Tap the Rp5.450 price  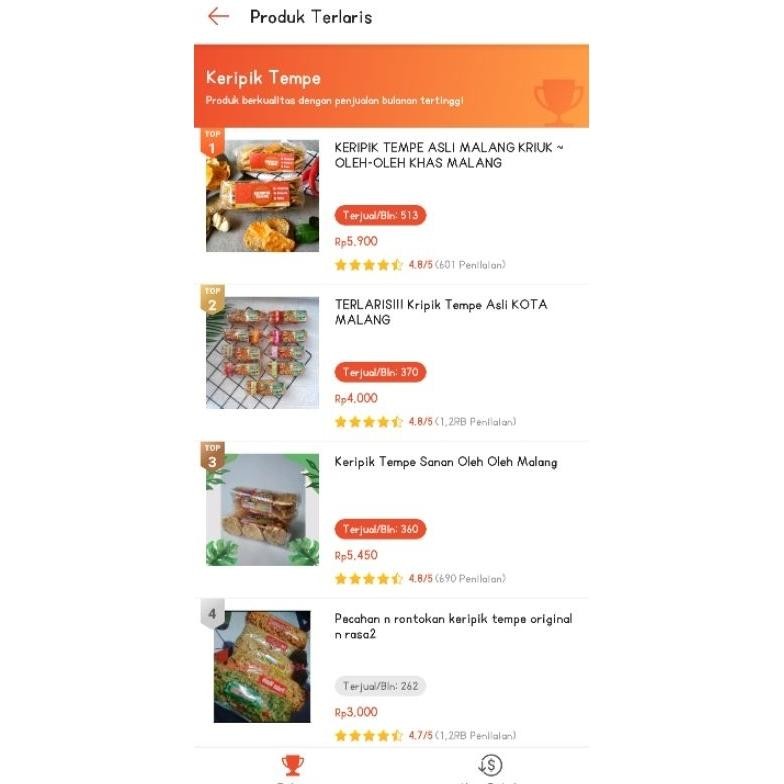point(356,555)
